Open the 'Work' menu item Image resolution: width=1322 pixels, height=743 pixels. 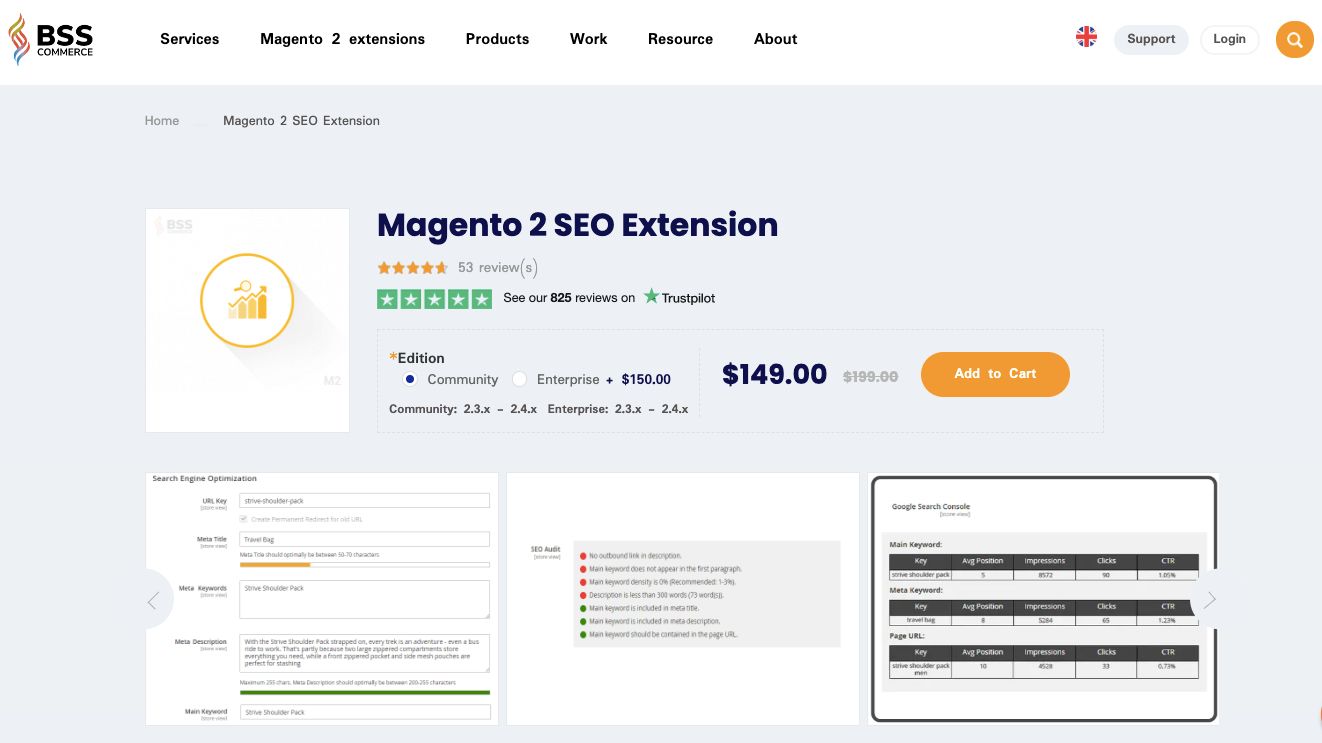588,39
